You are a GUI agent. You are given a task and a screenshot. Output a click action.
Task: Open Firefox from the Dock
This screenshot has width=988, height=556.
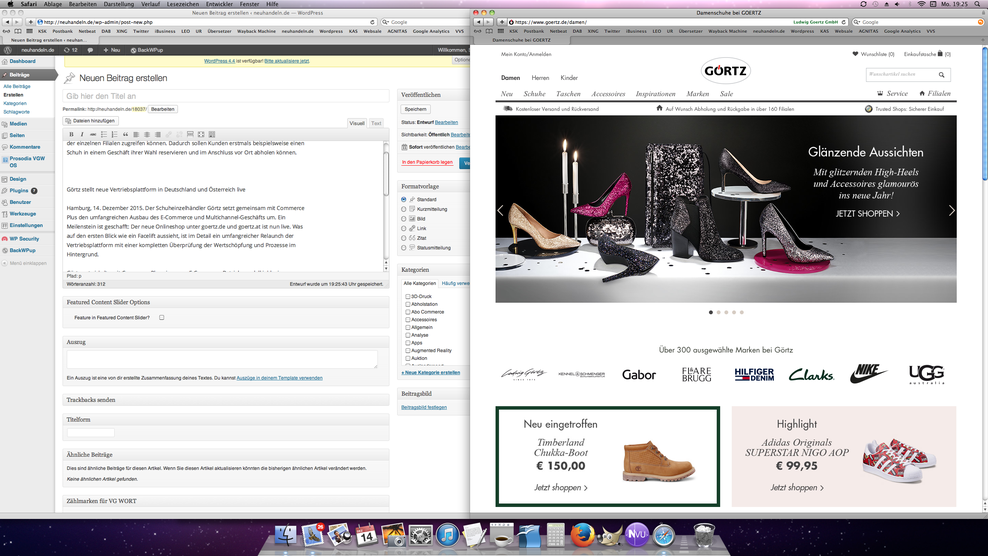582,536
